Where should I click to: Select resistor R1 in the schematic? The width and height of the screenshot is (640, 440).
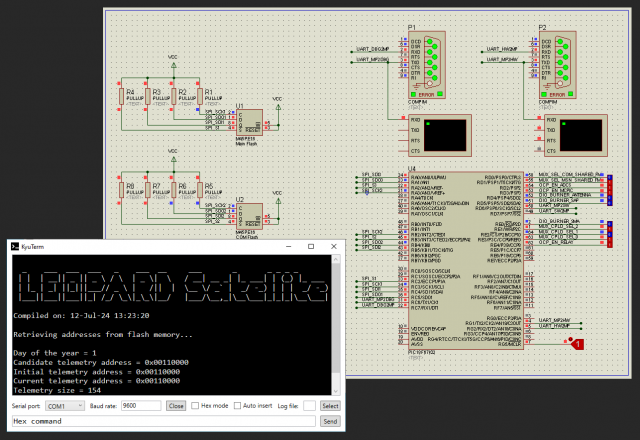tap(200, 97)
